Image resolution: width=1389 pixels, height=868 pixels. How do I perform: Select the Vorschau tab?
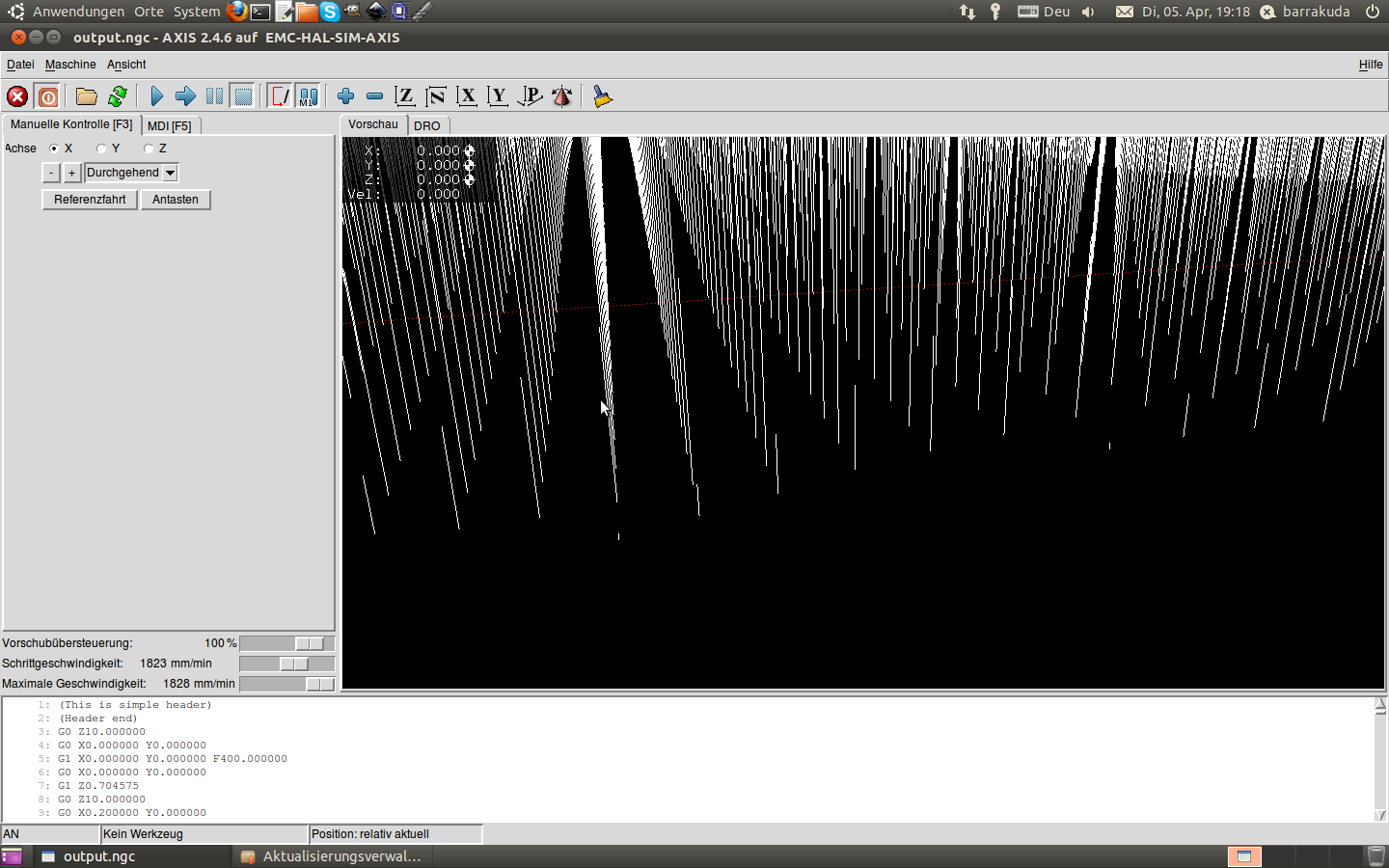pyautogui.click(x=373, y=124)
